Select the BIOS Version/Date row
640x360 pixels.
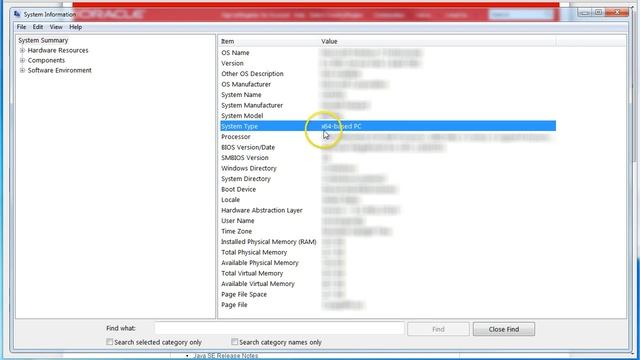(x=388, y=147)
